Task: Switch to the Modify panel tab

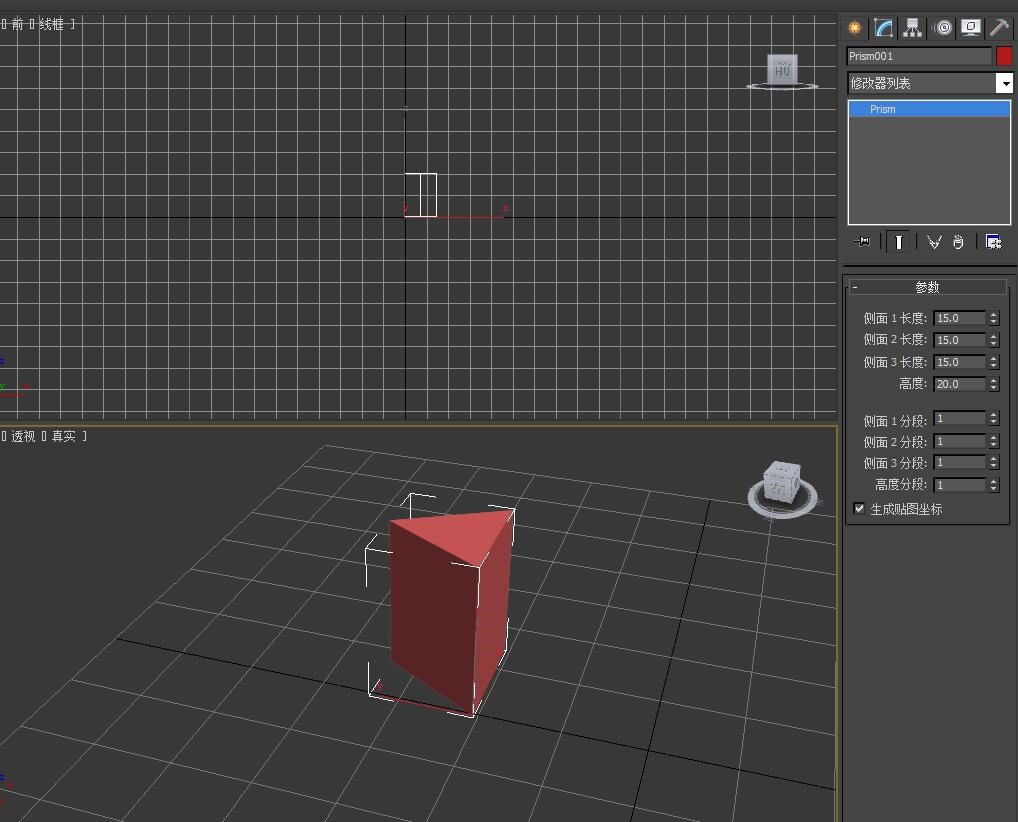Action: pos(884,28)
